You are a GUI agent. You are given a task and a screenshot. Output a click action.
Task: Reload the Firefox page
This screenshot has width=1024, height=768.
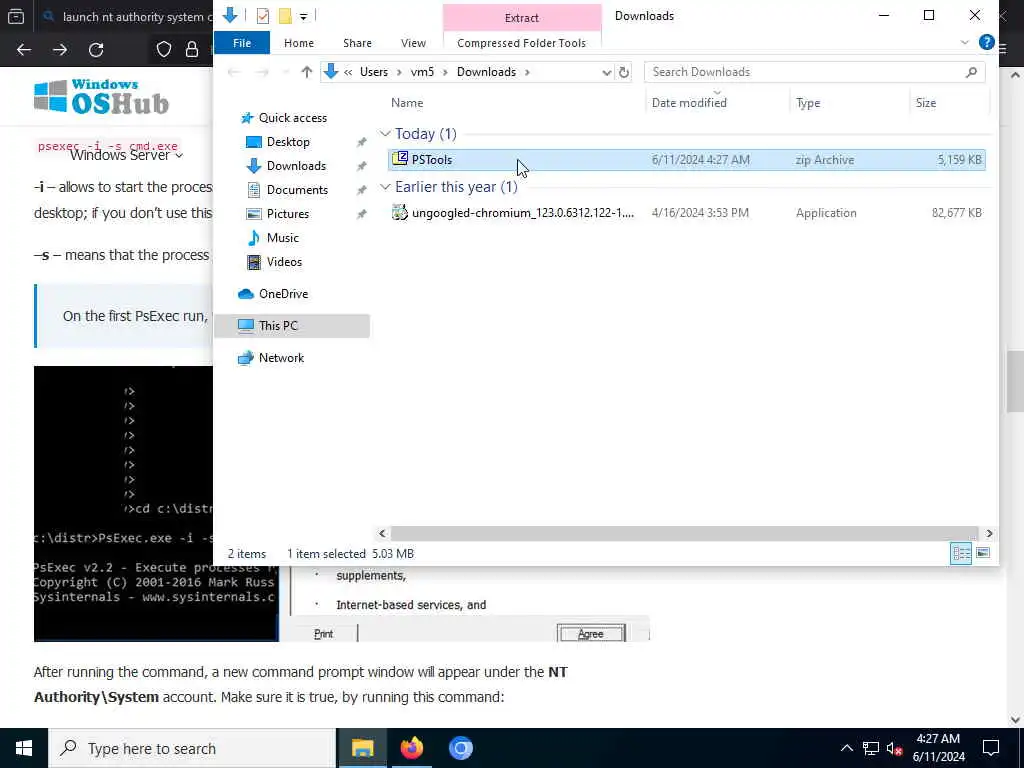[96, 50]
